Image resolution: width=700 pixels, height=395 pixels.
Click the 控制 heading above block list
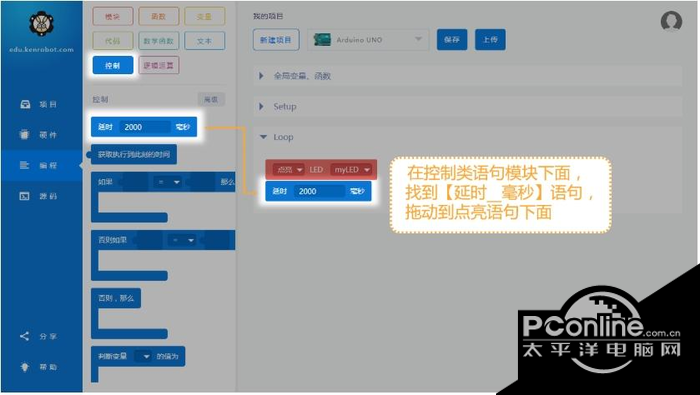point(100,100)
